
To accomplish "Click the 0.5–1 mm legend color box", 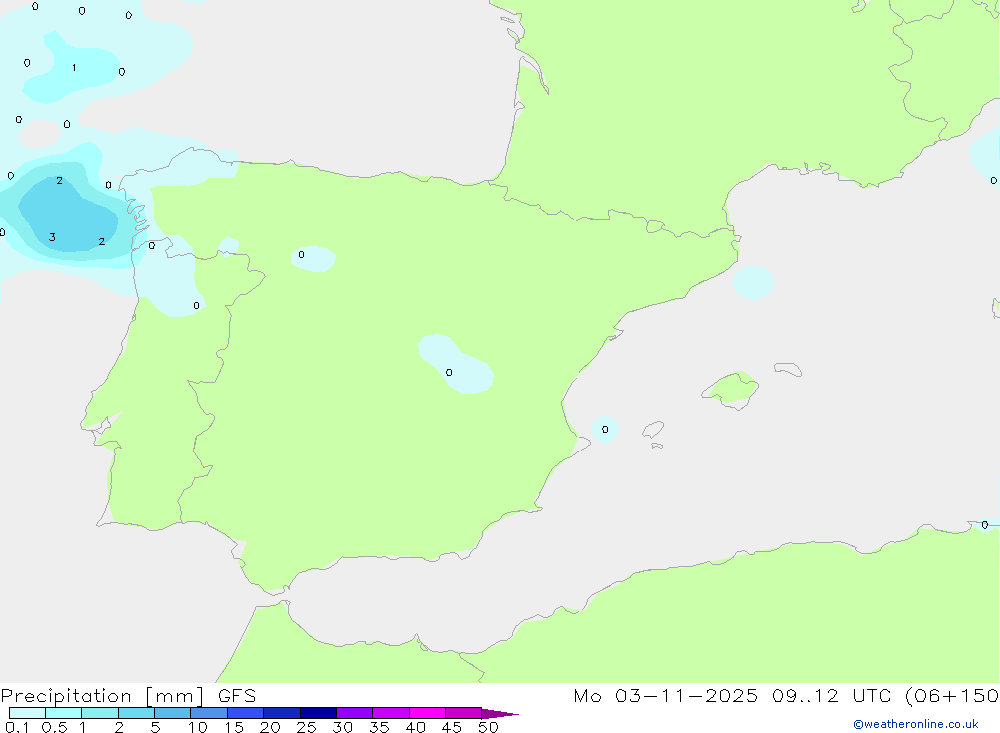I will pyautogui.click(x=63, y=713).
